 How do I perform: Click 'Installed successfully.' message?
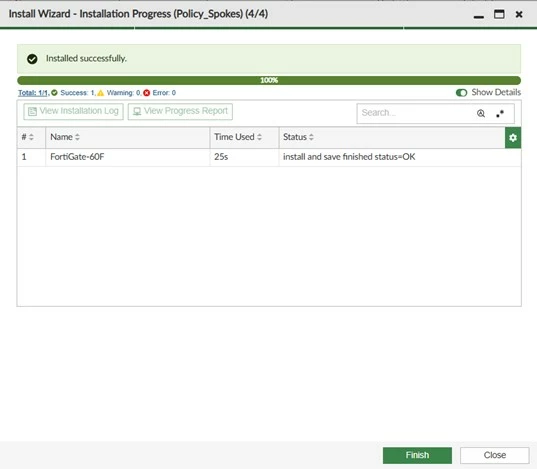point(86,59)
